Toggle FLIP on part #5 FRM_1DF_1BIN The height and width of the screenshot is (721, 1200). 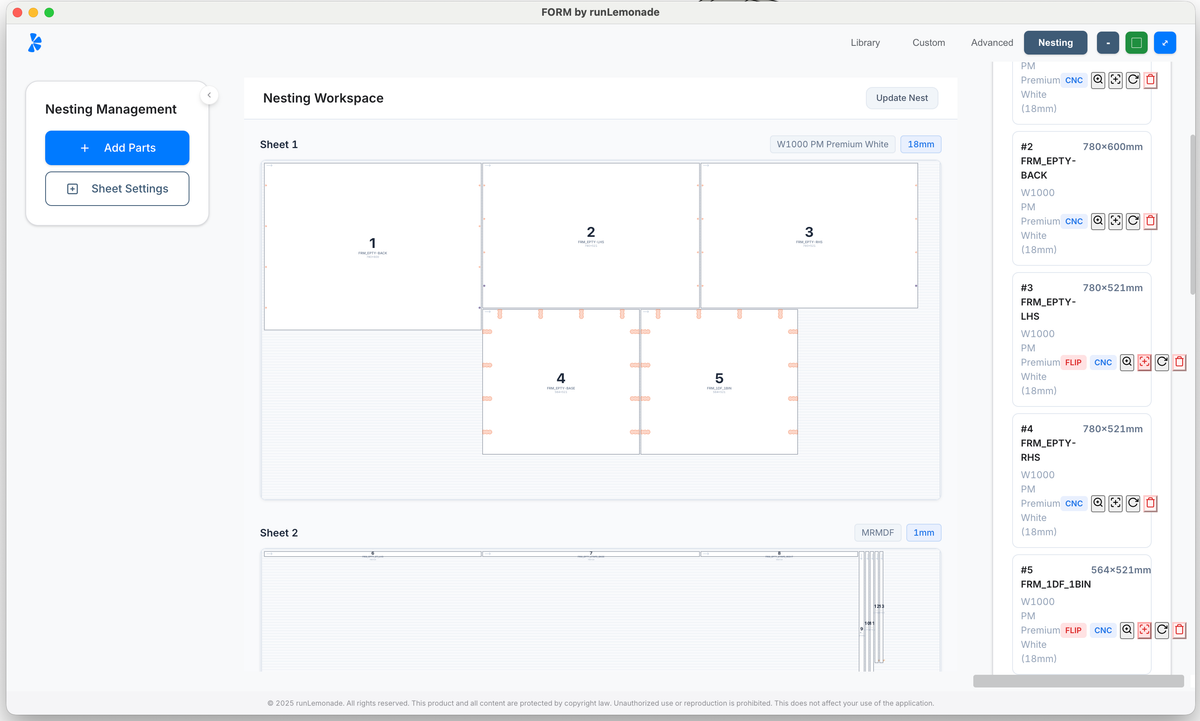pyautogui.click(x=1072, y=630)
